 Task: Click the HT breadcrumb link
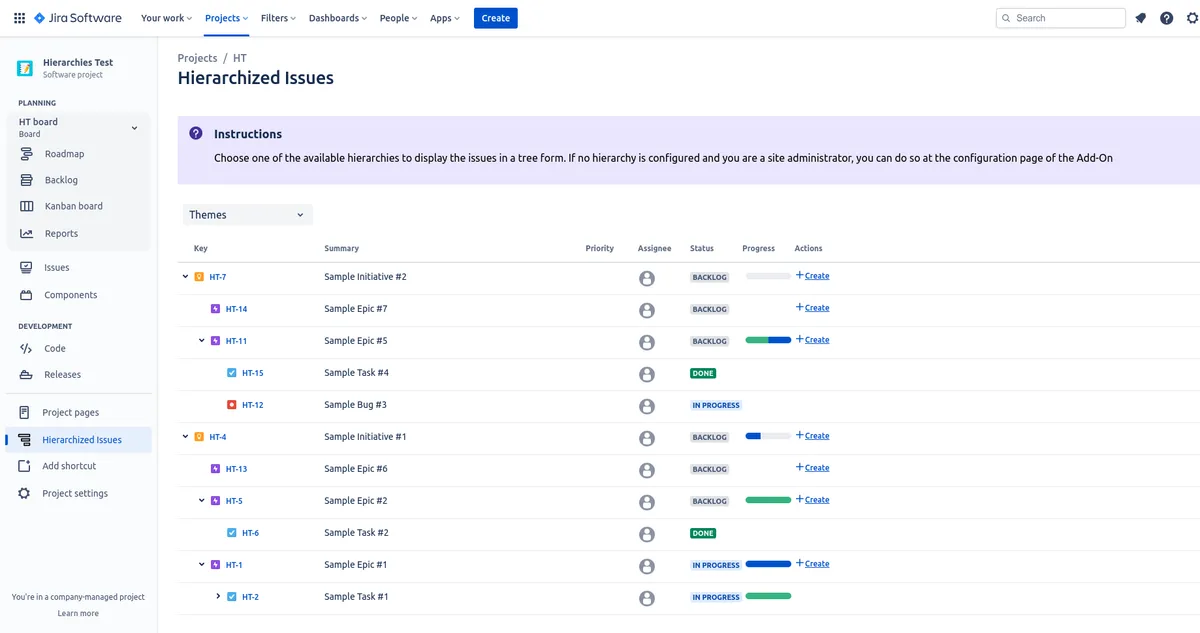pos(240,58)
